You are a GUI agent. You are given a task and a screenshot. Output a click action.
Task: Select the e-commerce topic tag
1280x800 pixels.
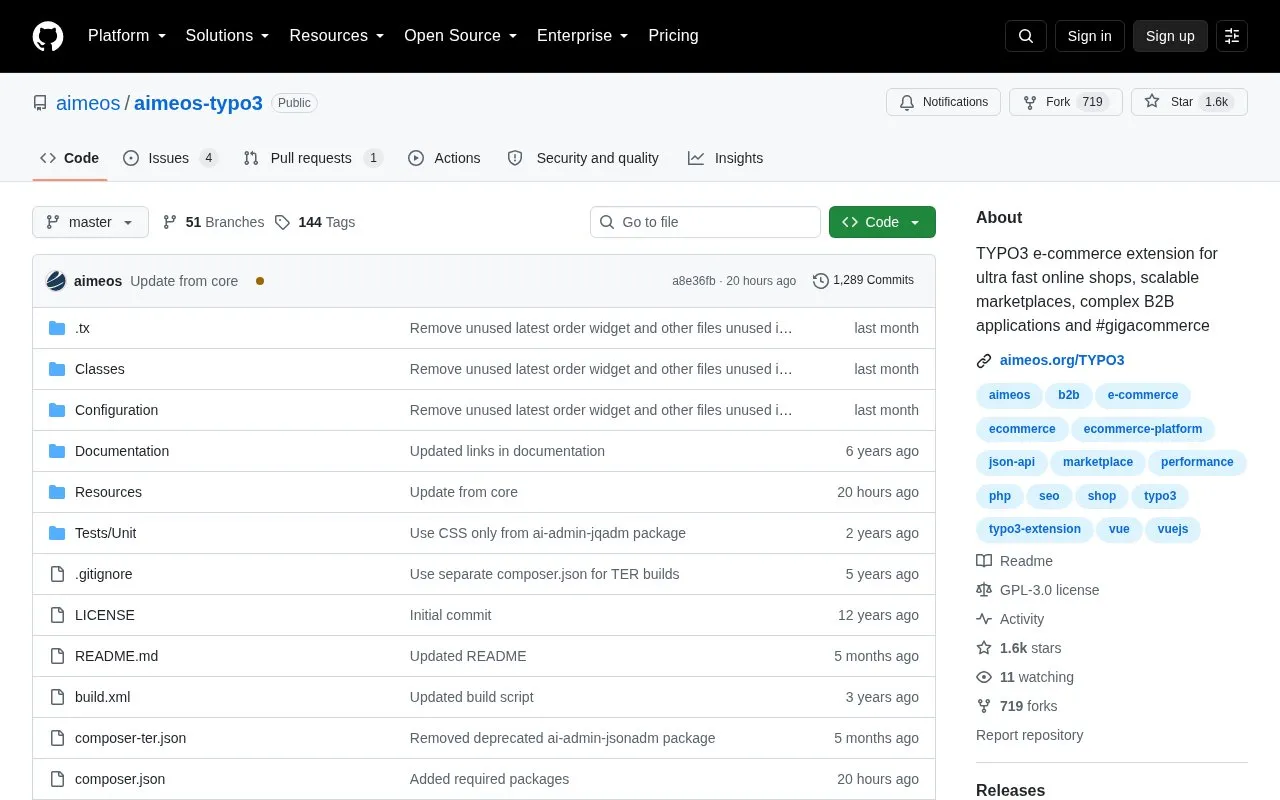click(x=1143, y=395)
